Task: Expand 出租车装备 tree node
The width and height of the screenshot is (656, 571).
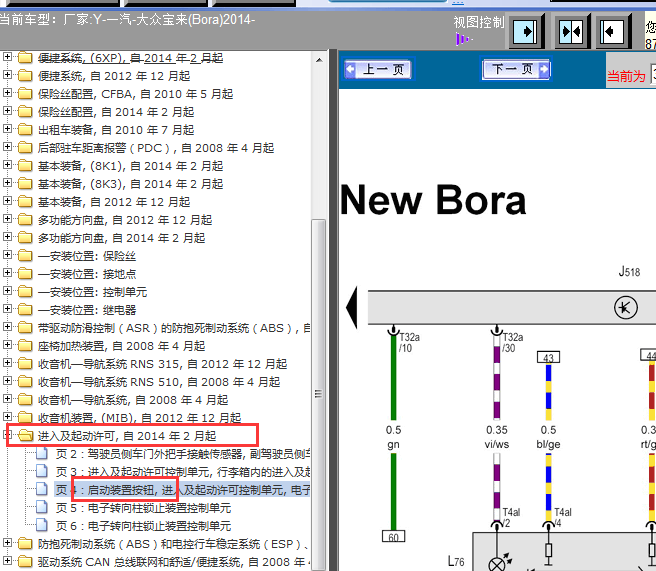Action: 7,129
